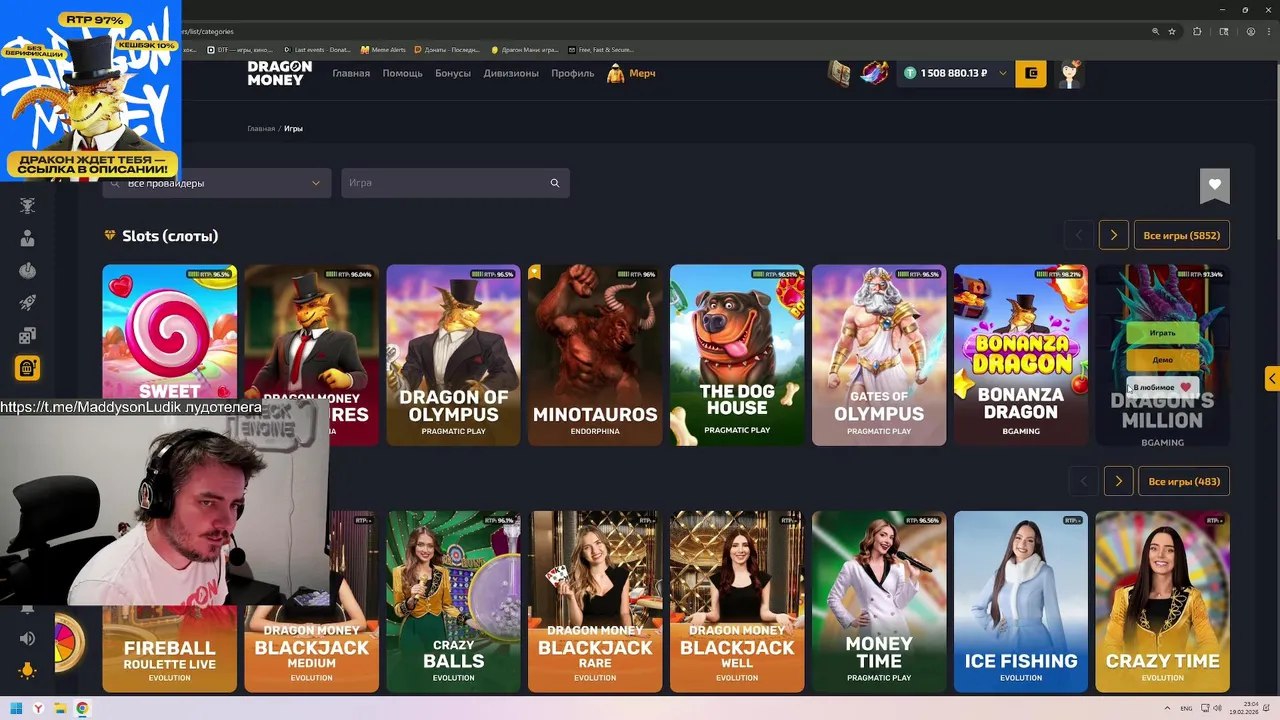Viewport: 1280px width, 720px height.
Task: Open the Blackjack Well live table
Action: (737, 602)
